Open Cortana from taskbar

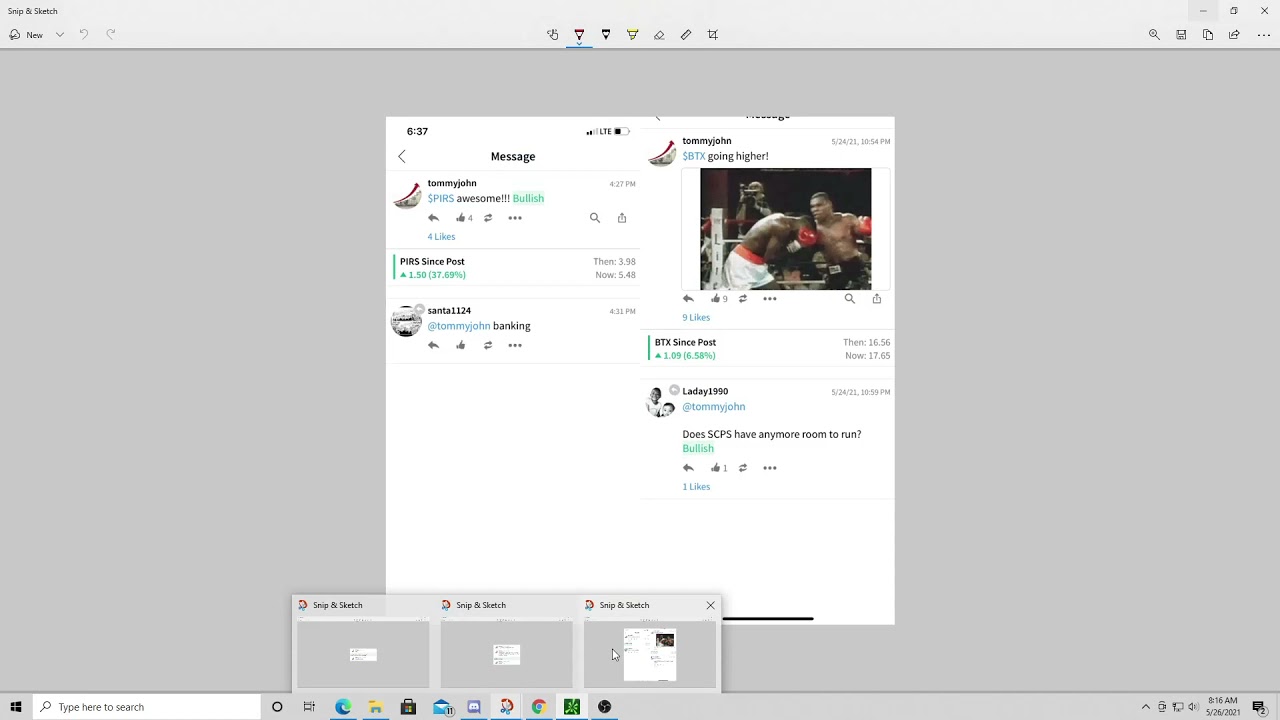[x=277, y=707]
